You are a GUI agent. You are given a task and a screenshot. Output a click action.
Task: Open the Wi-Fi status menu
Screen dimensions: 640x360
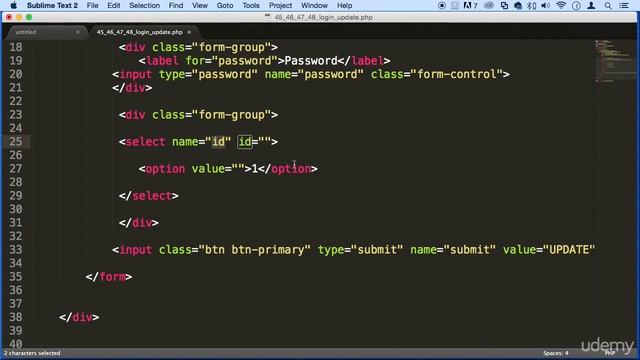(561, 6)
